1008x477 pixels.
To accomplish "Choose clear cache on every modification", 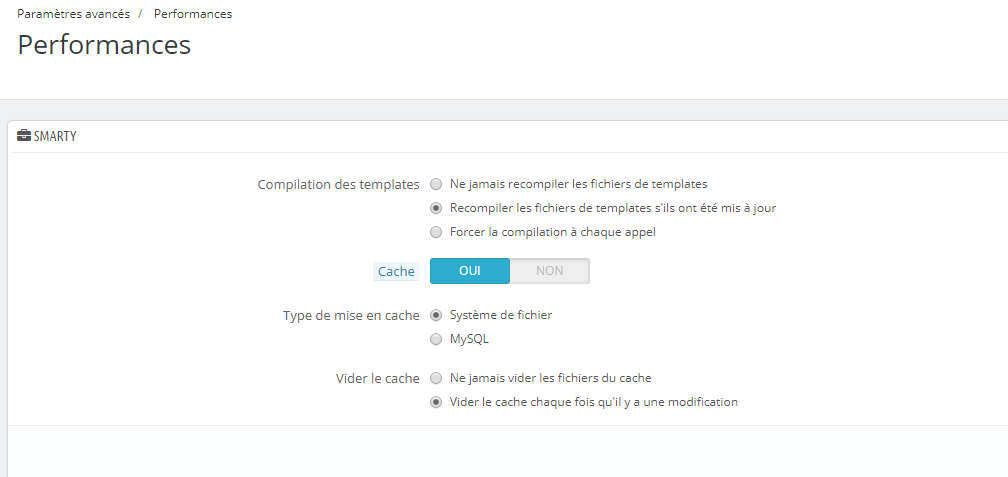I will tap(436, 402).
